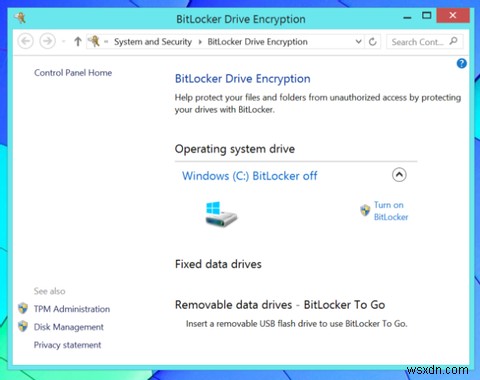Click the BitLocker keys icon in address bar
480x380 pixels.
tap(94, 41)
